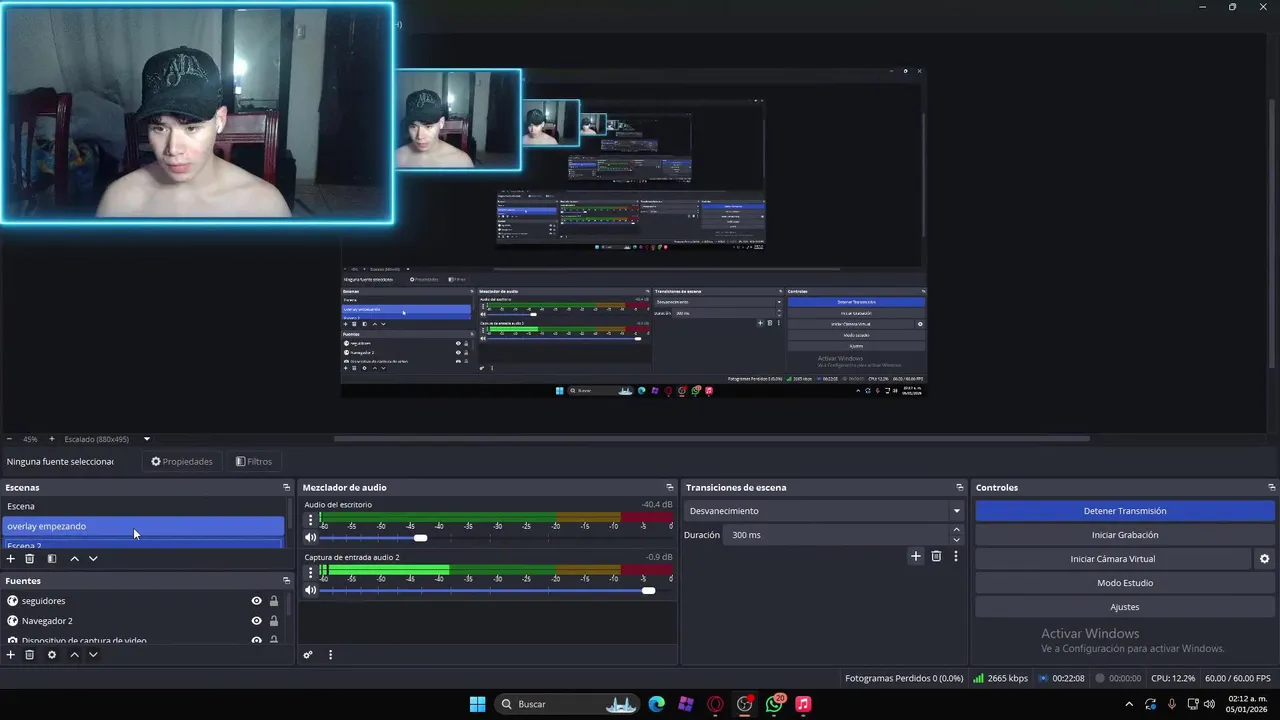
Task: Open the music app on taskbar
Action: coord(803,704)
